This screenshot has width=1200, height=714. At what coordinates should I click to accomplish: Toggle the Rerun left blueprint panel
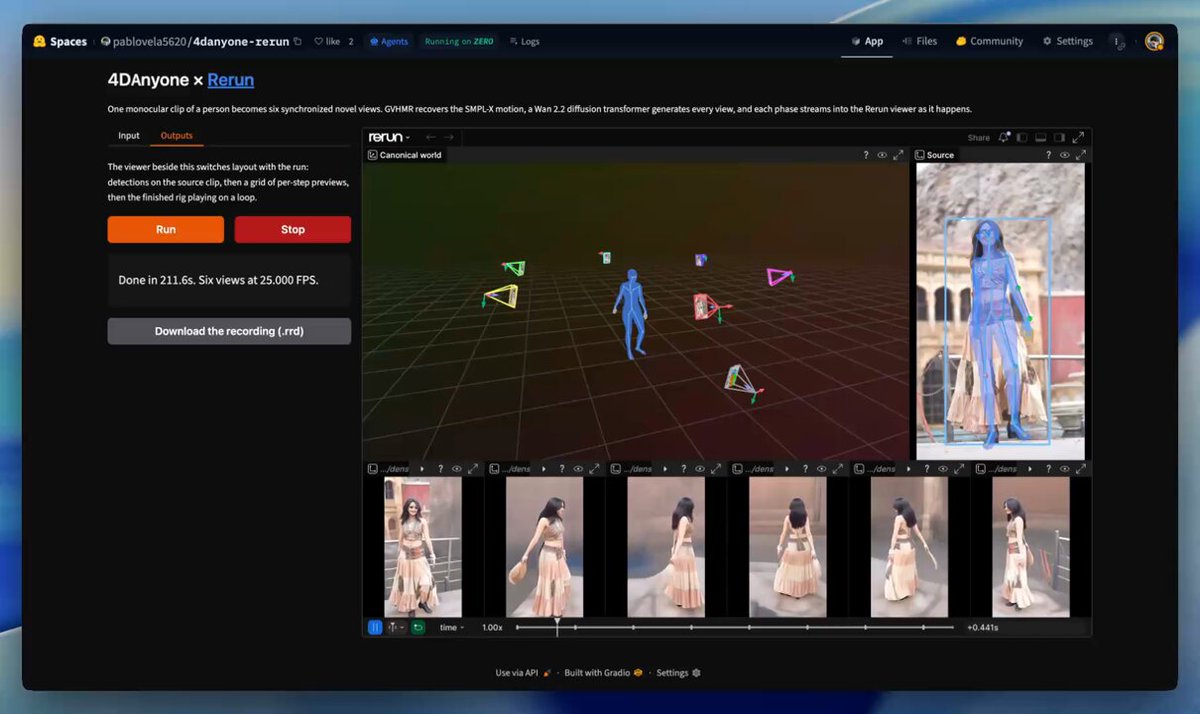[x=1022, y=138]
